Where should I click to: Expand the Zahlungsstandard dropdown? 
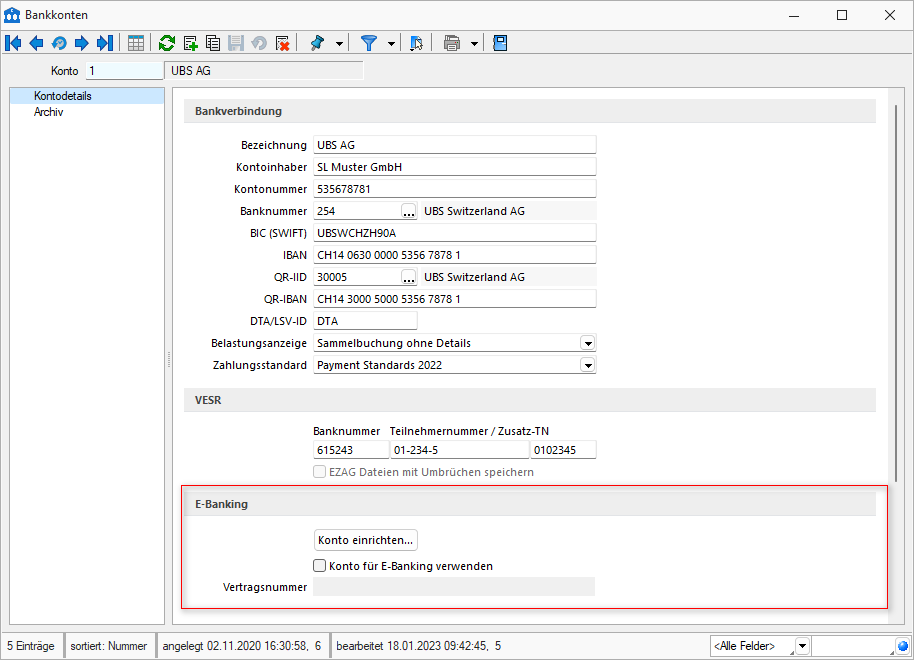coord(588,365)
